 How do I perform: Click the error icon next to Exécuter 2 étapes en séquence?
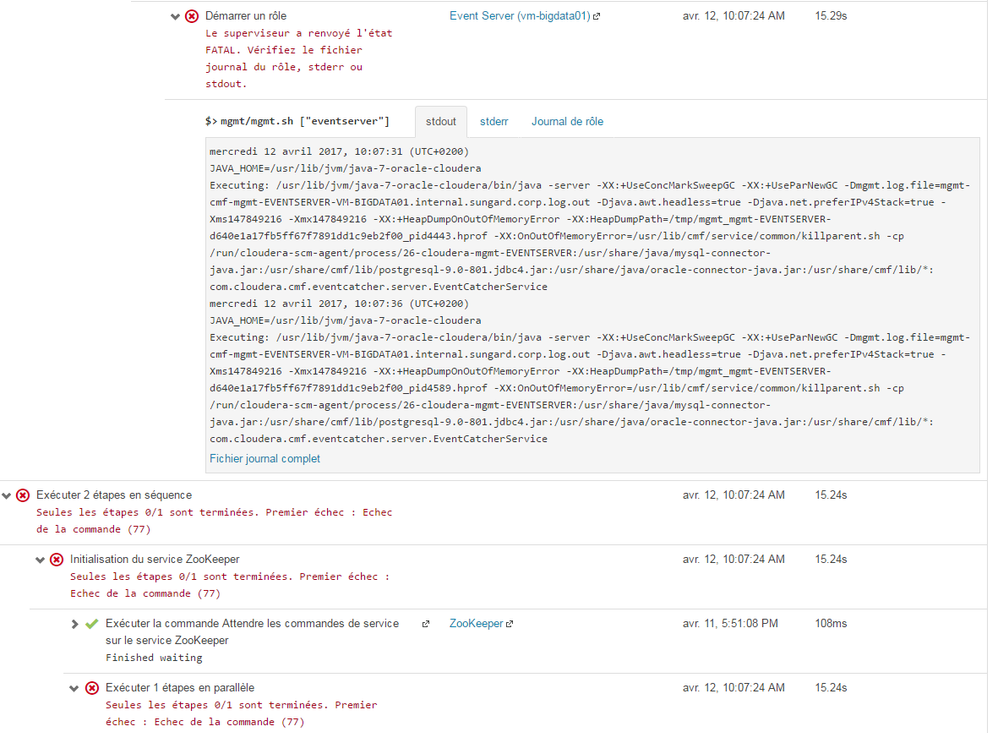pyautogui.click(x=23, y=495)
